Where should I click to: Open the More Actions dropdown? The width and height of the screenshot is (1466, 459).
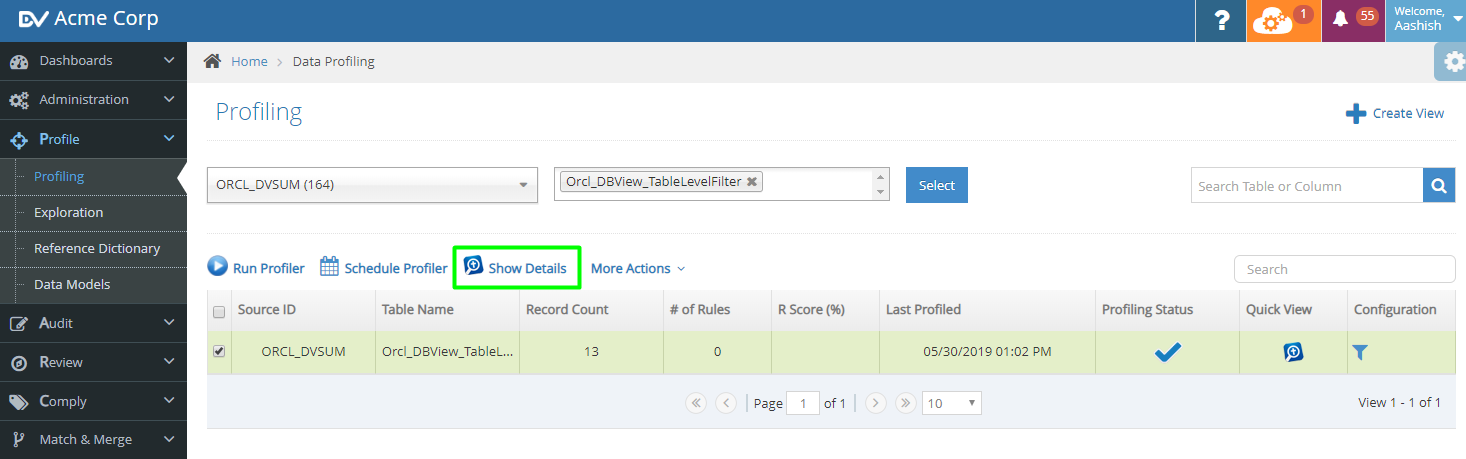tap(637, 268)
